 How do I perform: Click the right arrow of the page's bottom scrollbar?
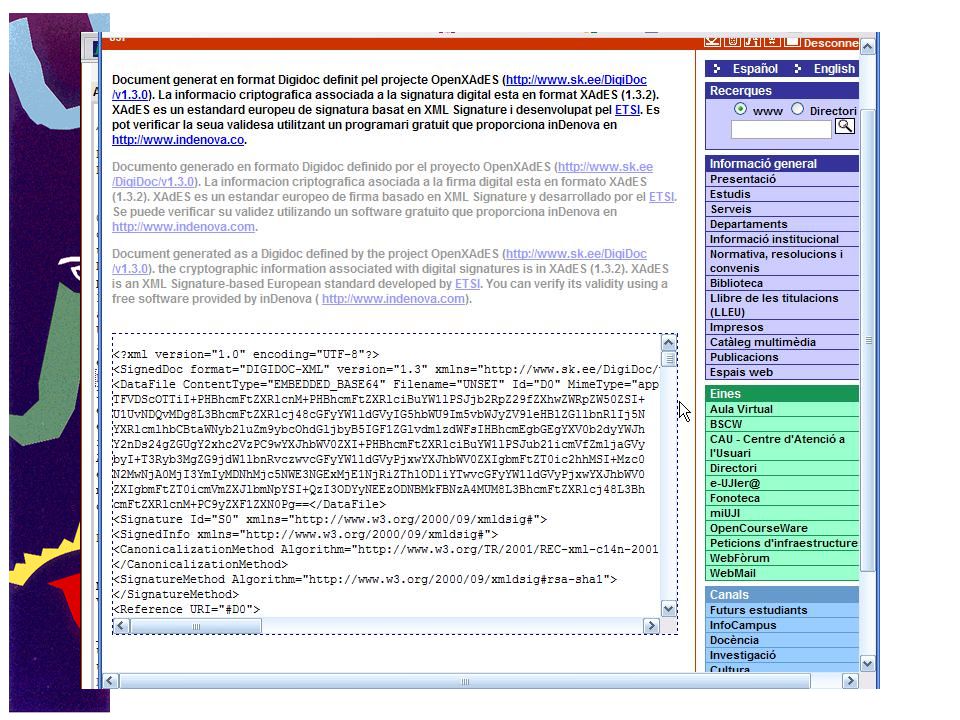[850, 681]
